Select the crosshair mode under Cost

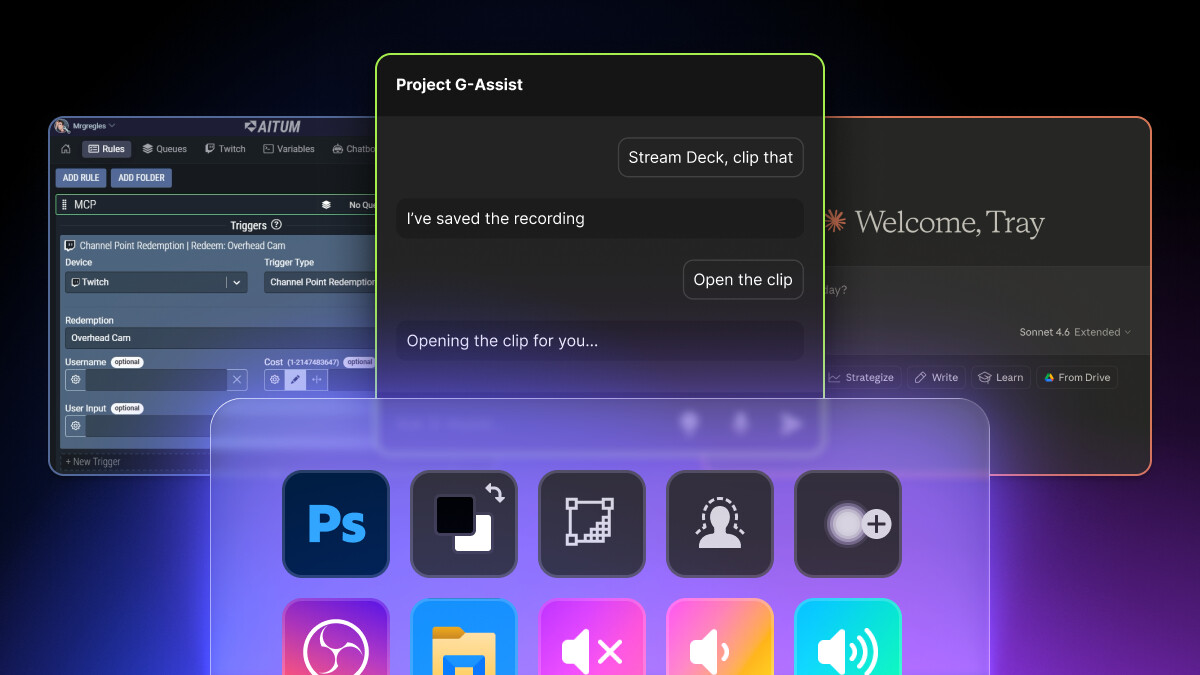[317, 380]
